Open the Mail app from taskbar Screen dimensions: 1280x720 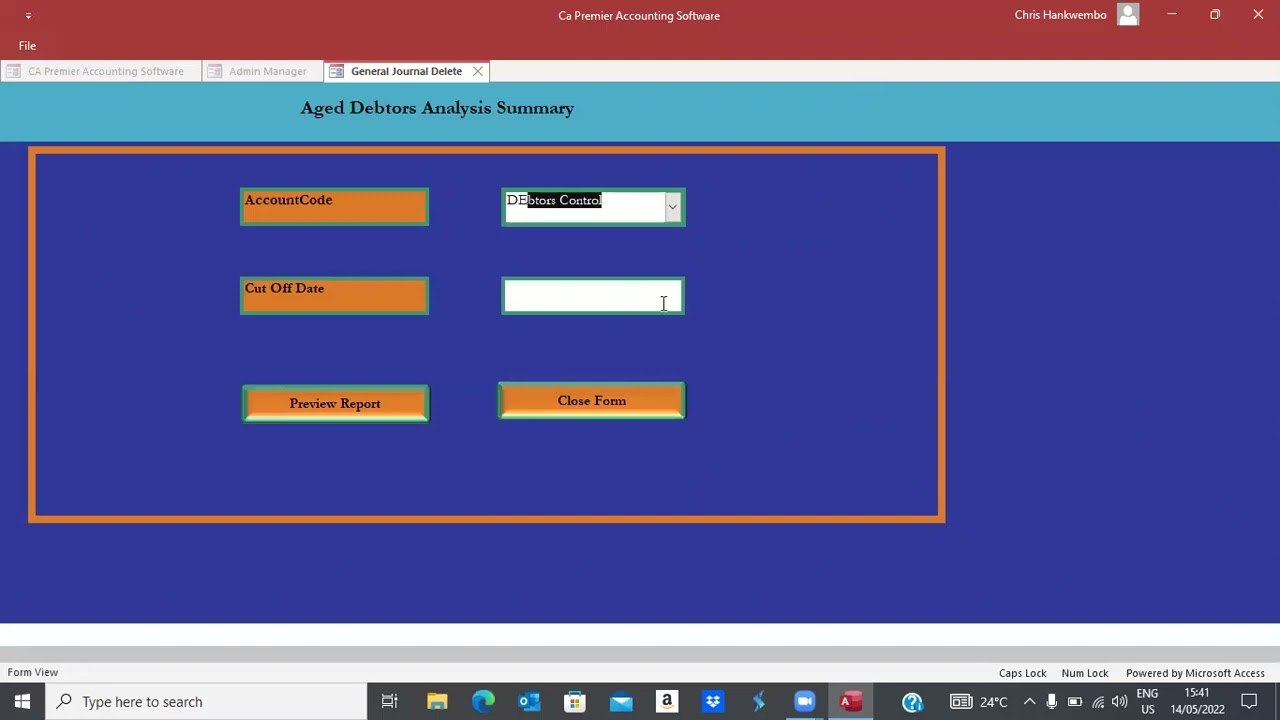click(621, 701)
